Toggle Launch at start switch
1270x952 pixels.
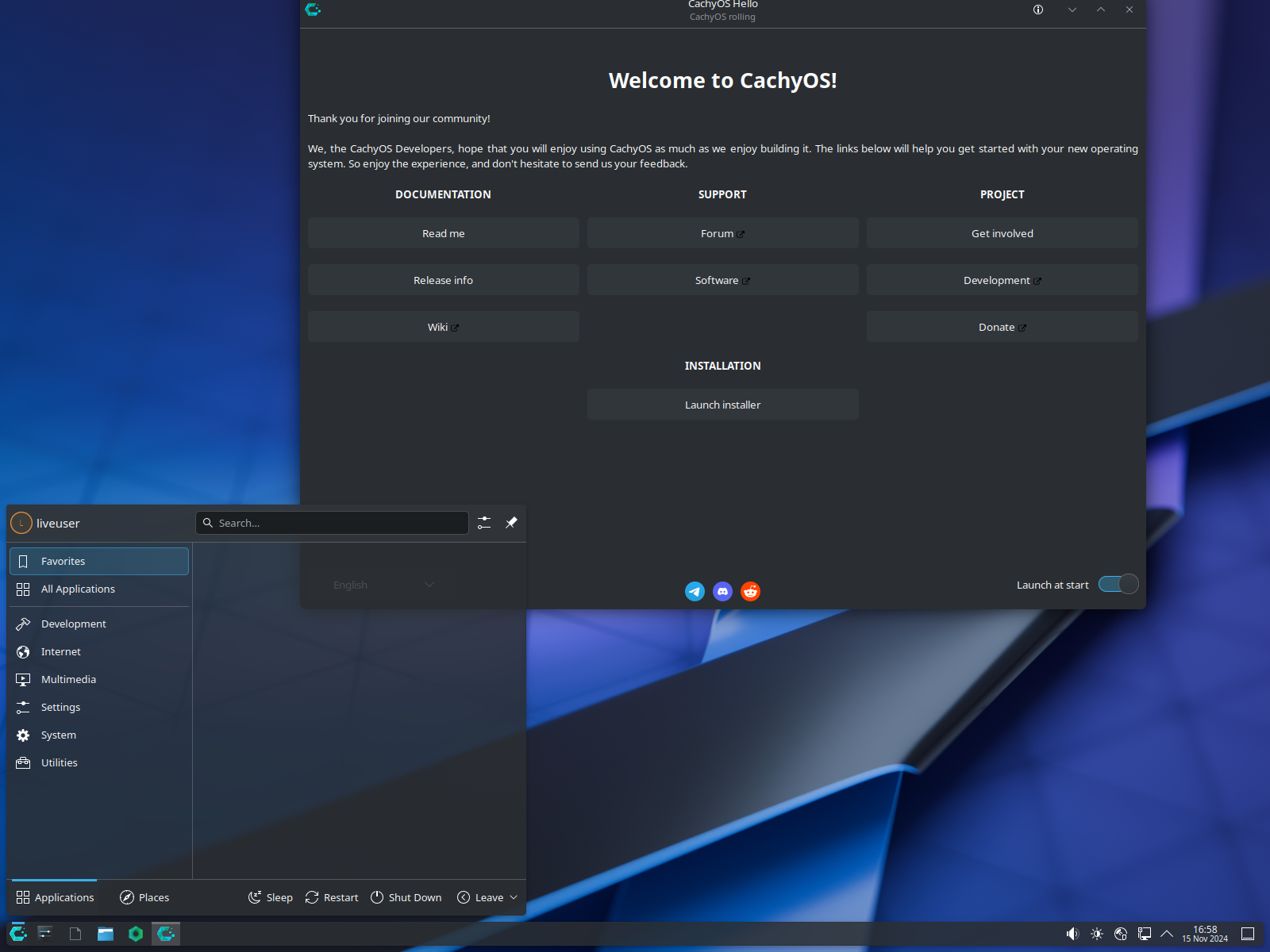(1118, 584)
